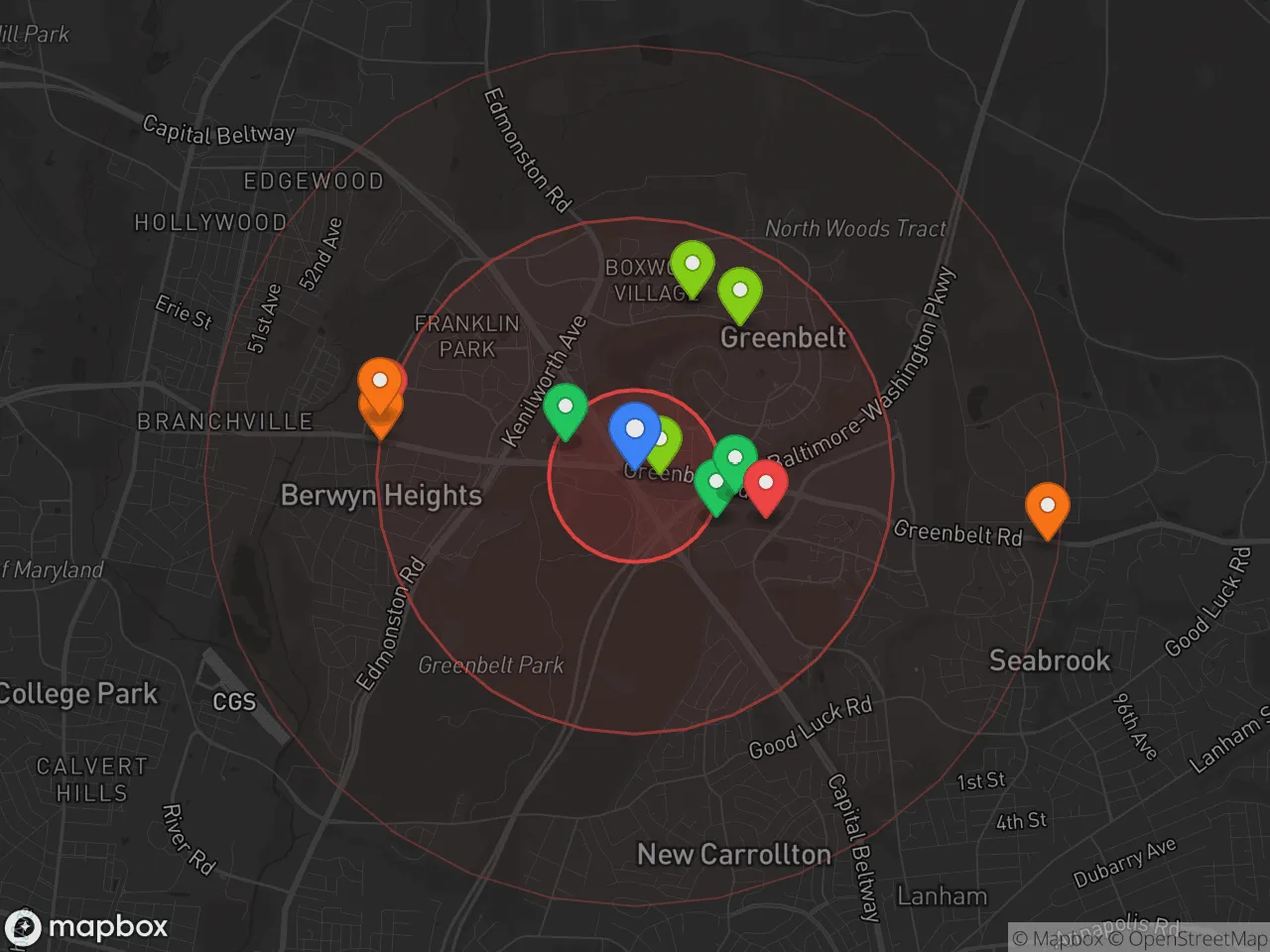
Task: Click the blue pin at the map center
Action: click(x=634, y=430)
